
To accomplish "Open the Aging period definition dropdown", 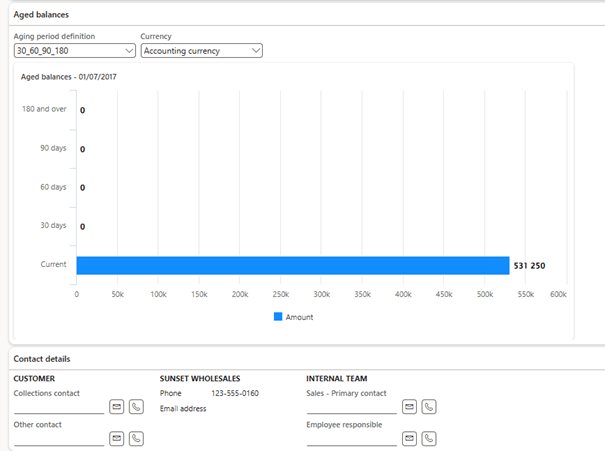I will pos(74,50).
